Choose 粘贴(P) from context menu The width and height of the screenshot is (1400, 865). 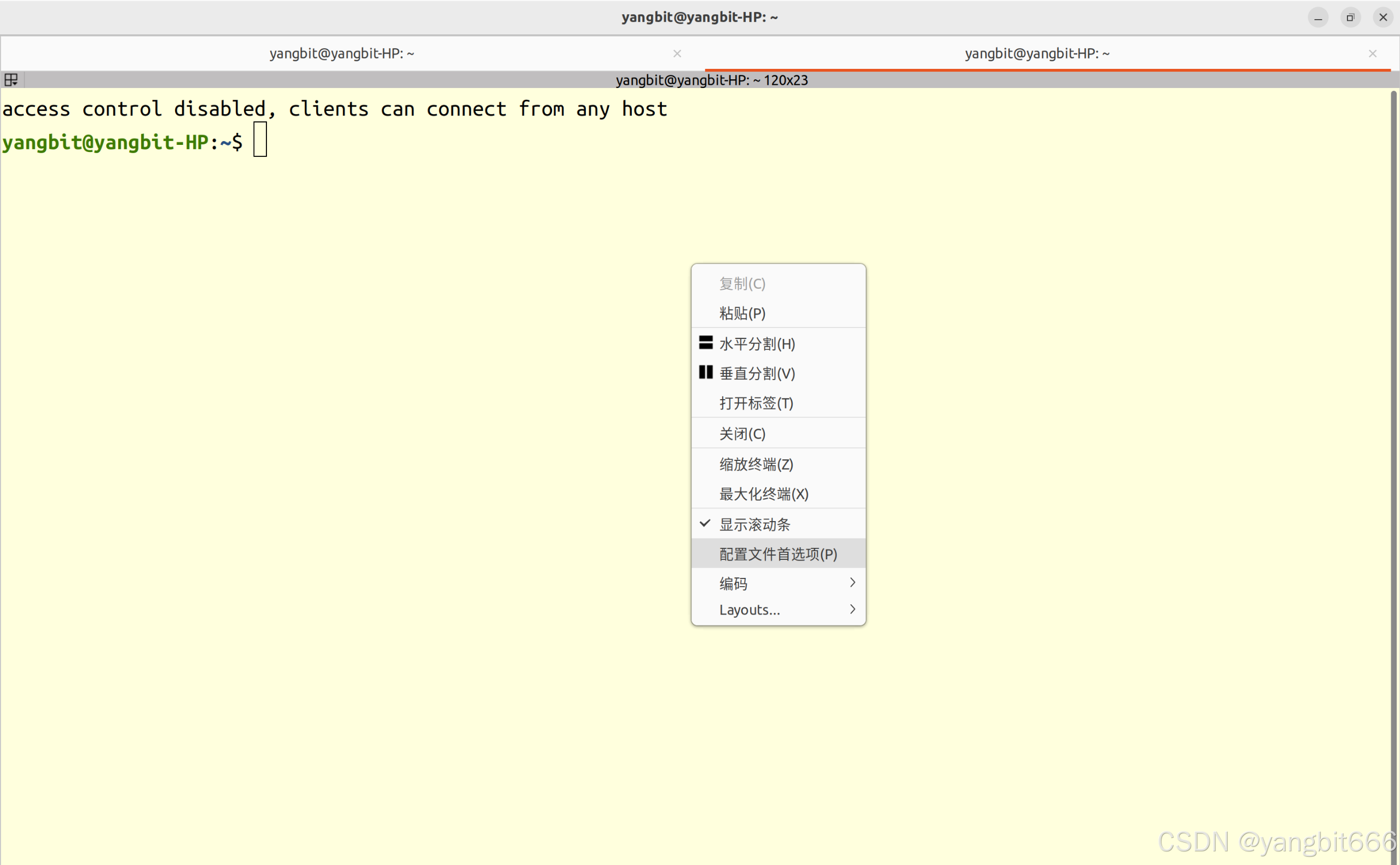742,313
